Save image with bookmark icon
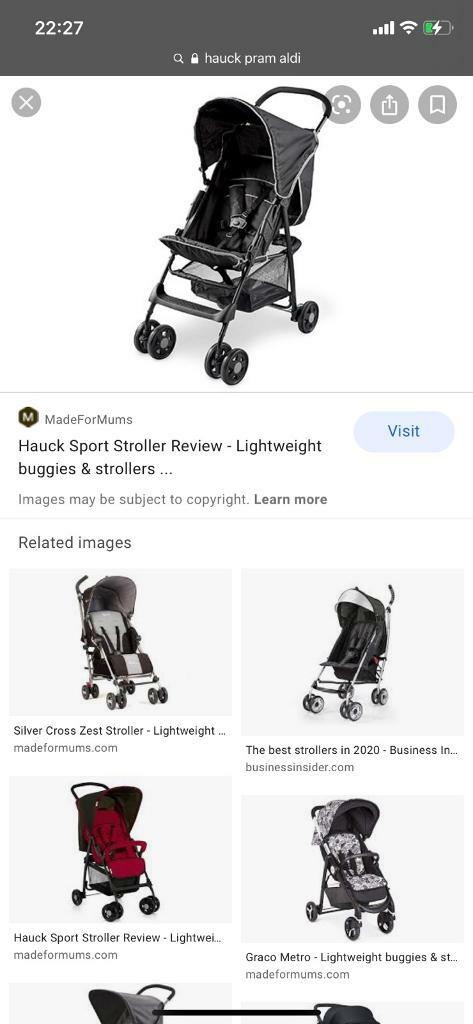473x1024 pixels. click(437, 104)
